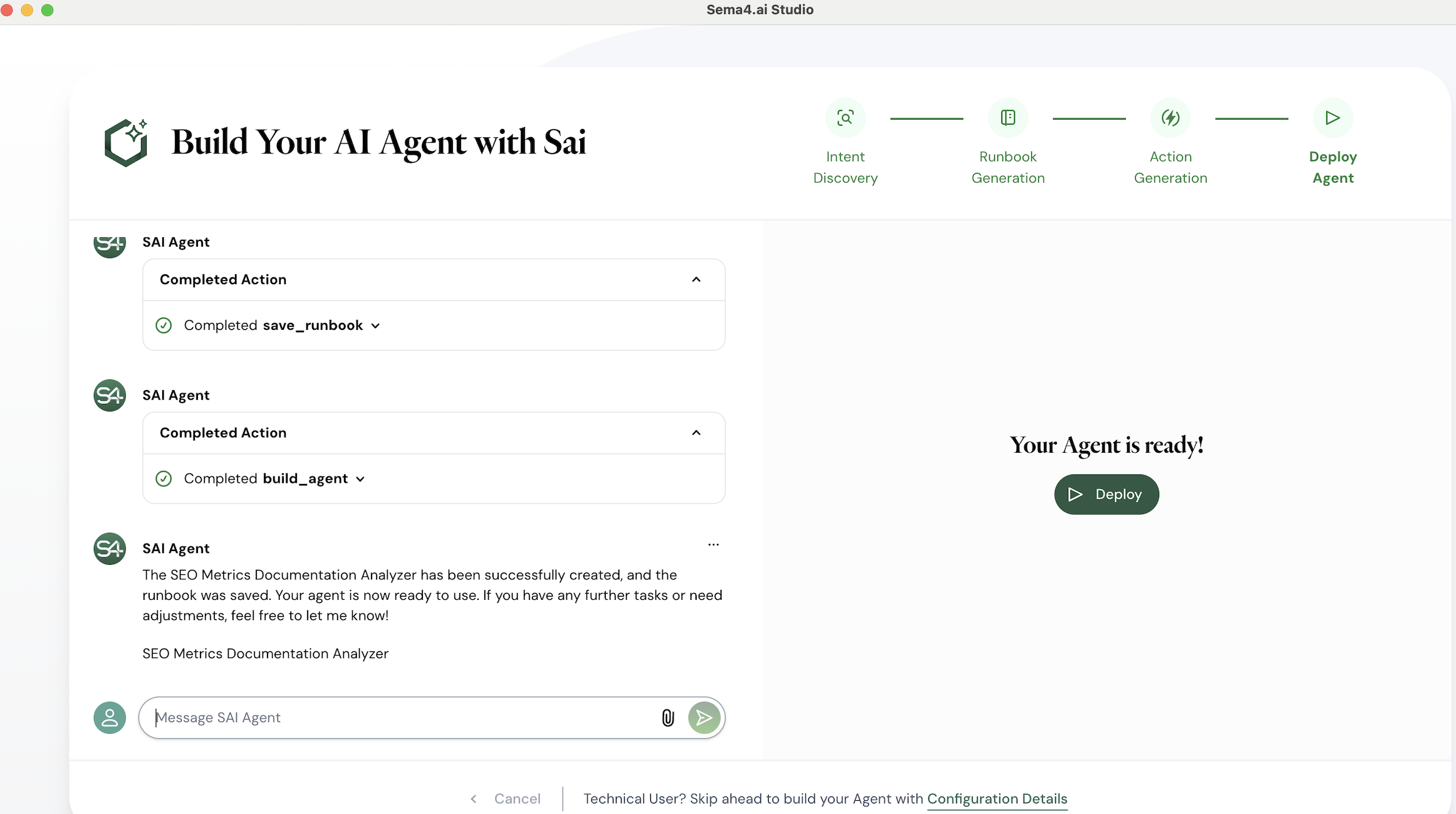Screen dimensions: 1456x814
Task: Click the paperclip attachment icon
Action: point(668,718)
